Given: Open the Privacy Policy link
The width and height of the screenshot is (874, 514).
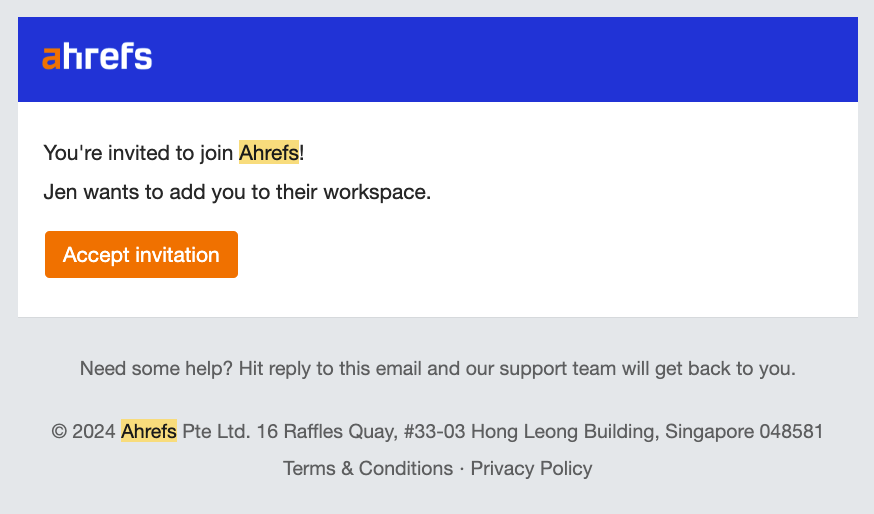Looking at the screenshot, I should 531,468.
